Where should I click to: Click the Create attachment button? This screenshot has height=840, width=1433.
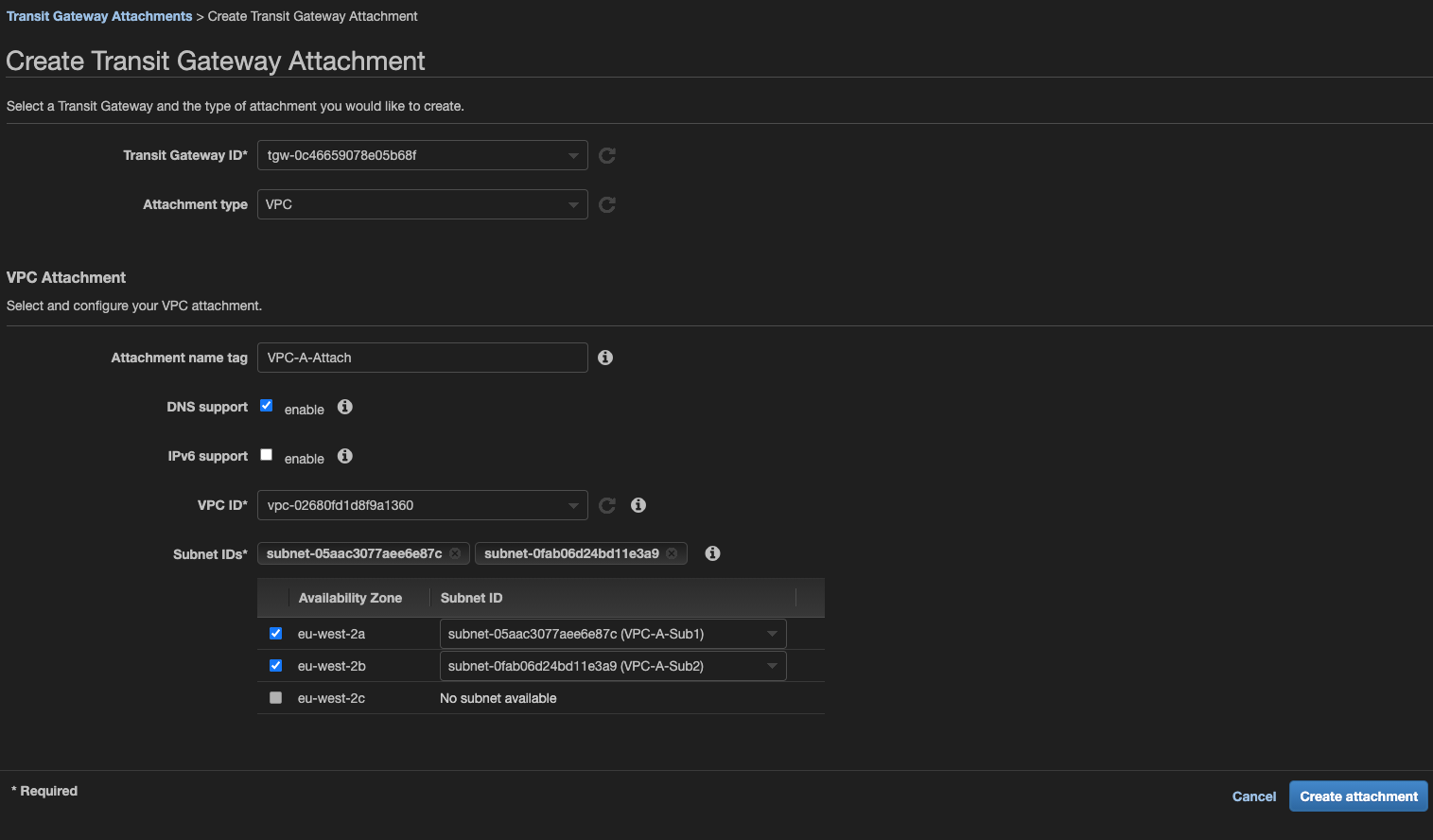pyautogui.click(x=1358, y=796)
